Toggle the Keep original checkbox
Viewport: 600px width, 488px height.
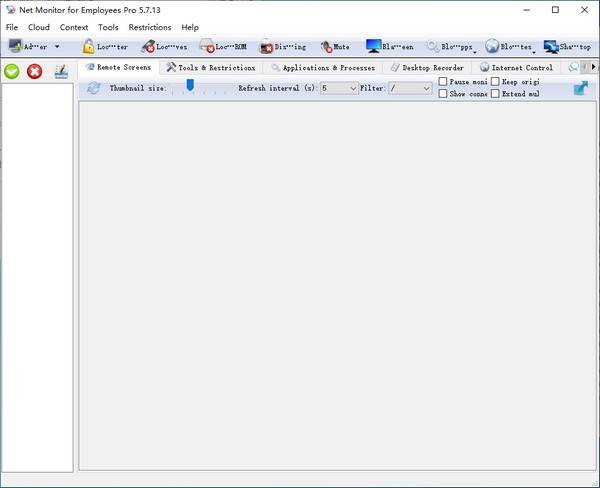[x=495, y=82]
